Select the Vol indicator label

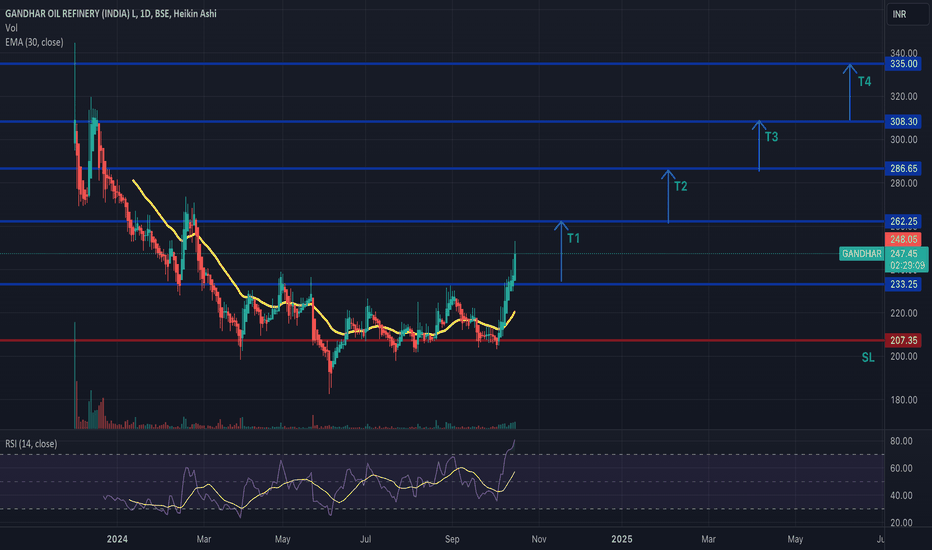coord(11,28)
